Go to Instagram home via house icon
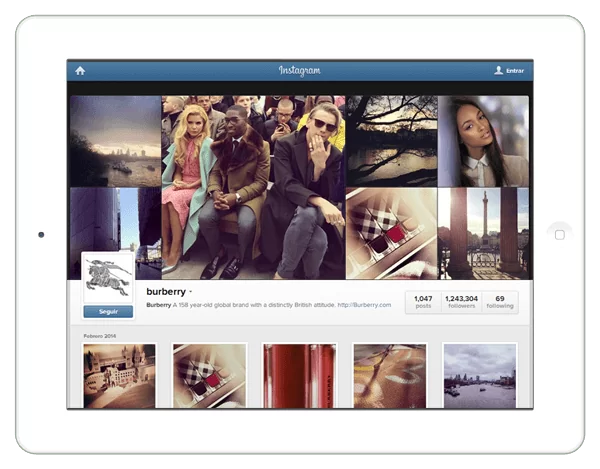 (80, 71)
